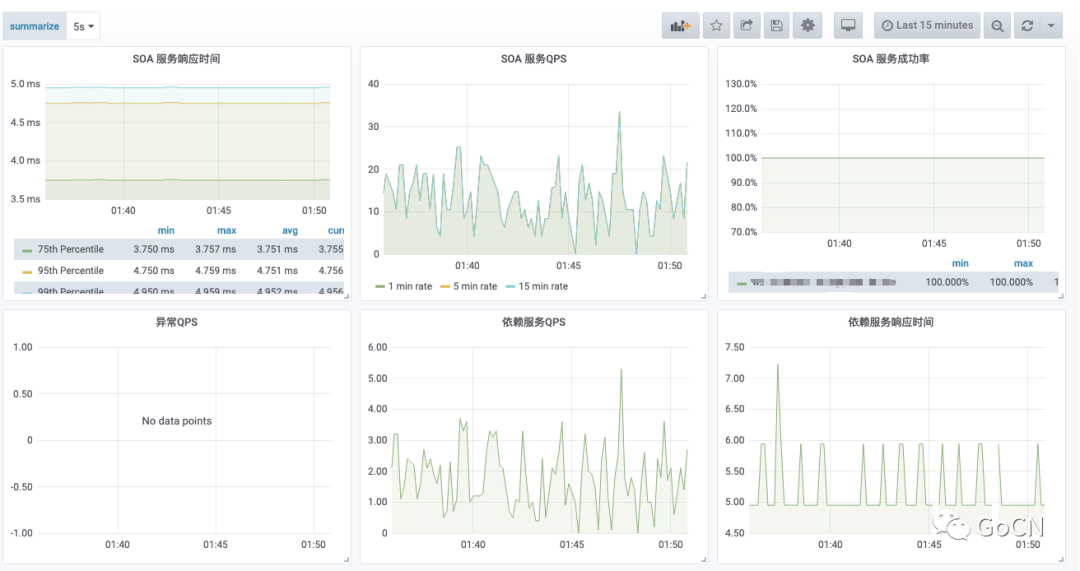Open the Last 15 minutes time picker
The height and width of the screenshot is (571, 1080).
click(x=927, y=26)
